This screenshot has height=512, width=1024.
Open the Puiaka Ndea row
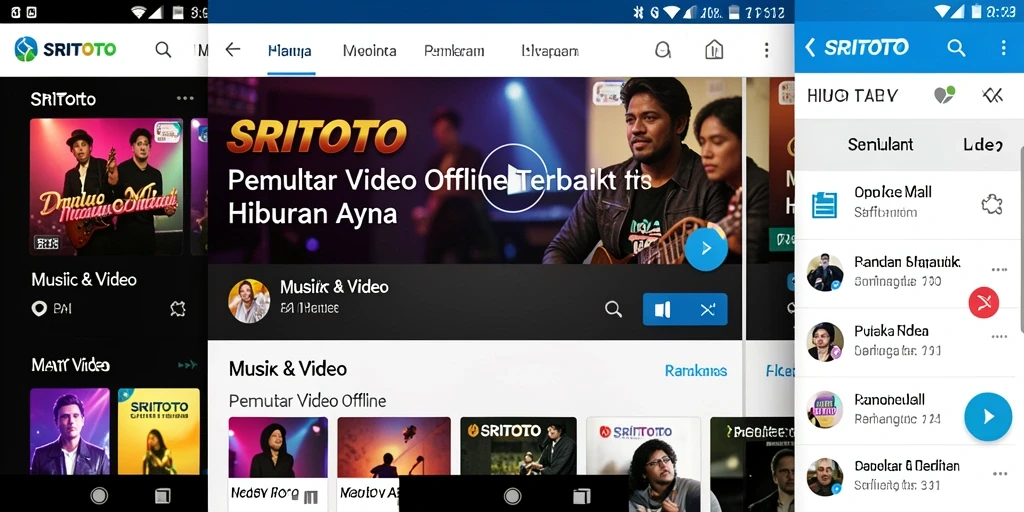pos(907,342)
